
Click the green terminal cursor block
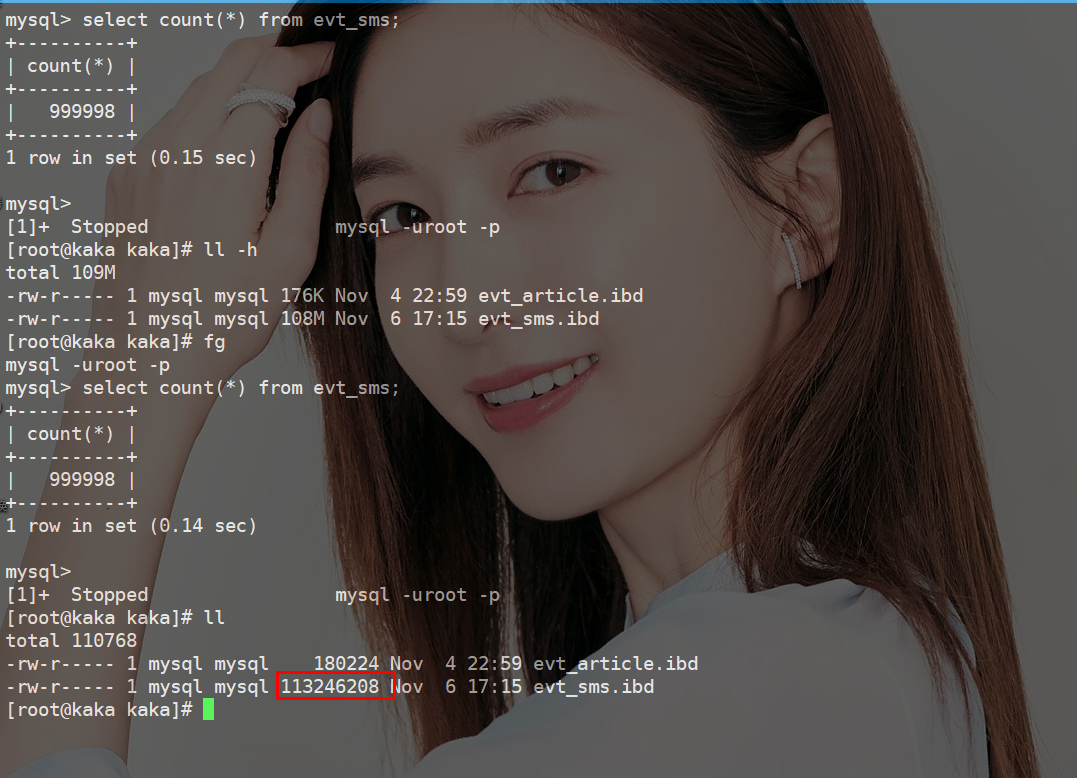208,709
